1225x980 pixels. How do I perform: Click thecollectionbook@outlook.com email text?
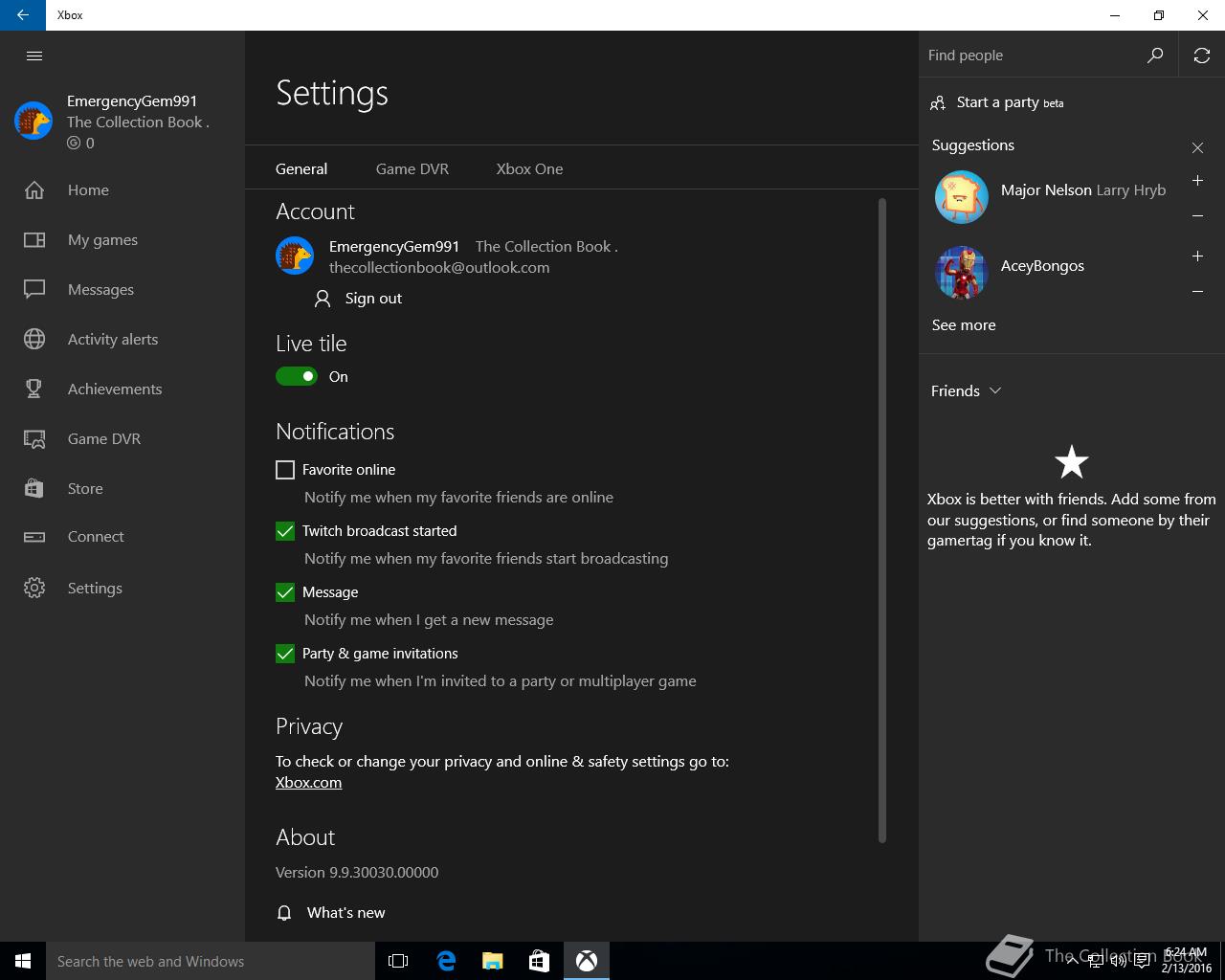(x=439, y=268)
